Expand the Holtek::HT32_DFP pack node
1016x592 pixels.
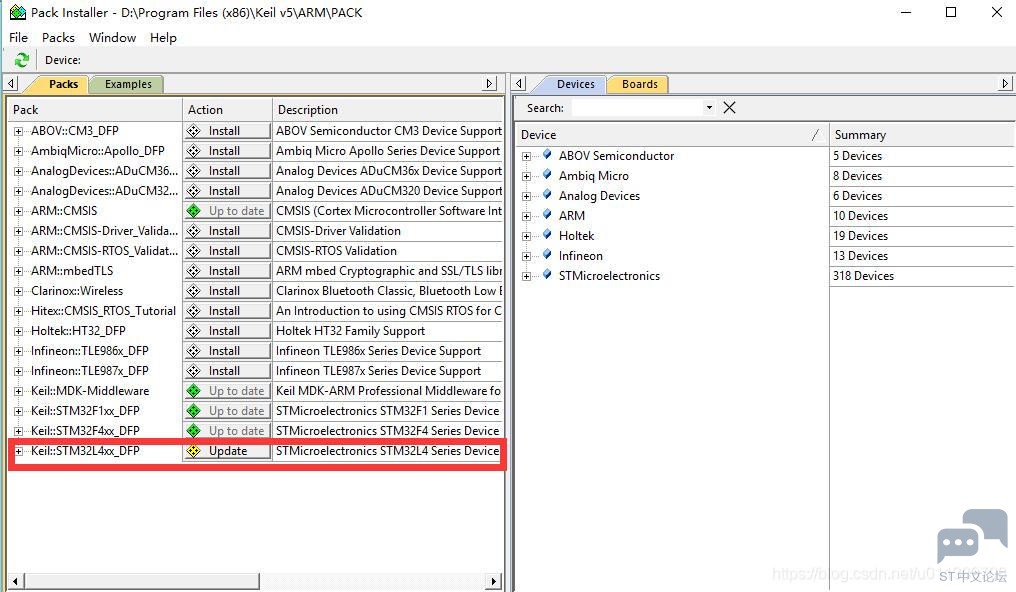(18, 331)
